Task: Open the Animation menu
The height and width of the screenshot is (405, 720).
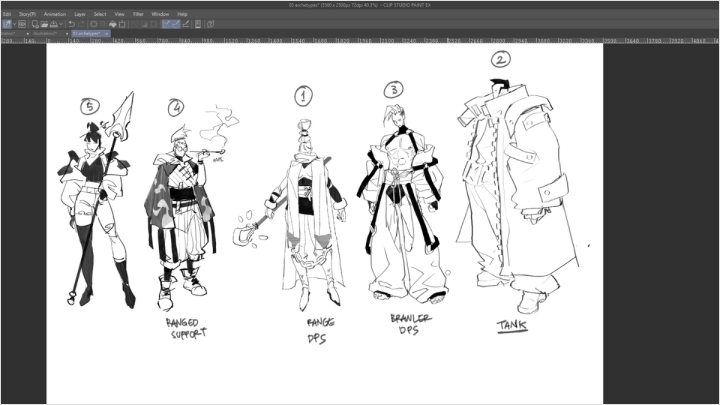Action: coord(55,14)
